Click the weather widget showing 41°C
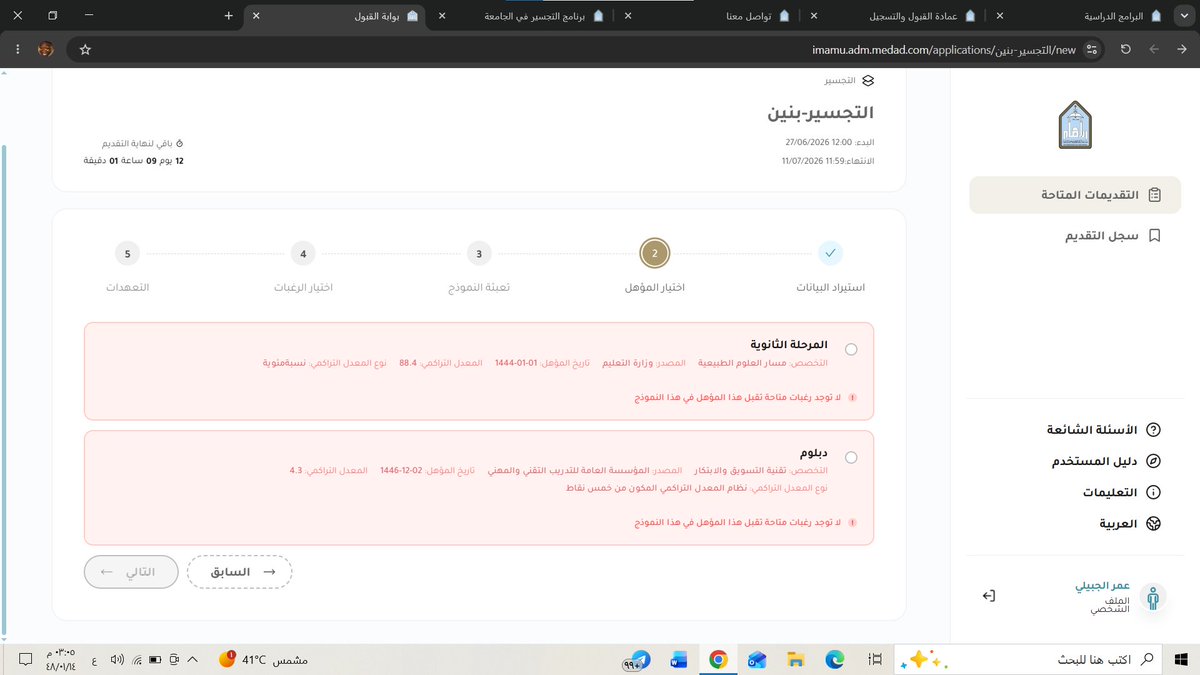Image resolution: width=1200 pixels, height=675 pixels. tap(264, 660)
